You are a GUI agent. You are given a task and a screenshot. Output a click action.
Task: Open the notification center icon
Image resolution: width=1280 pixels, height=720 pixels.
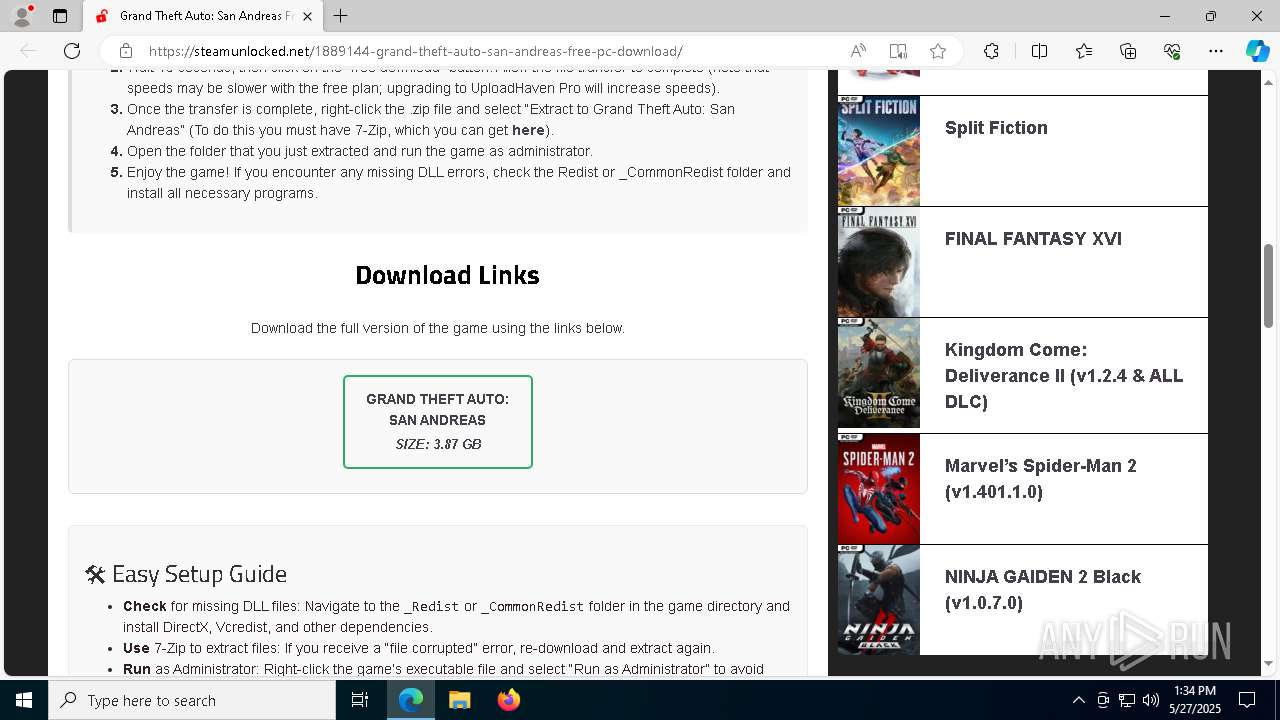[x=1247, y=700]
